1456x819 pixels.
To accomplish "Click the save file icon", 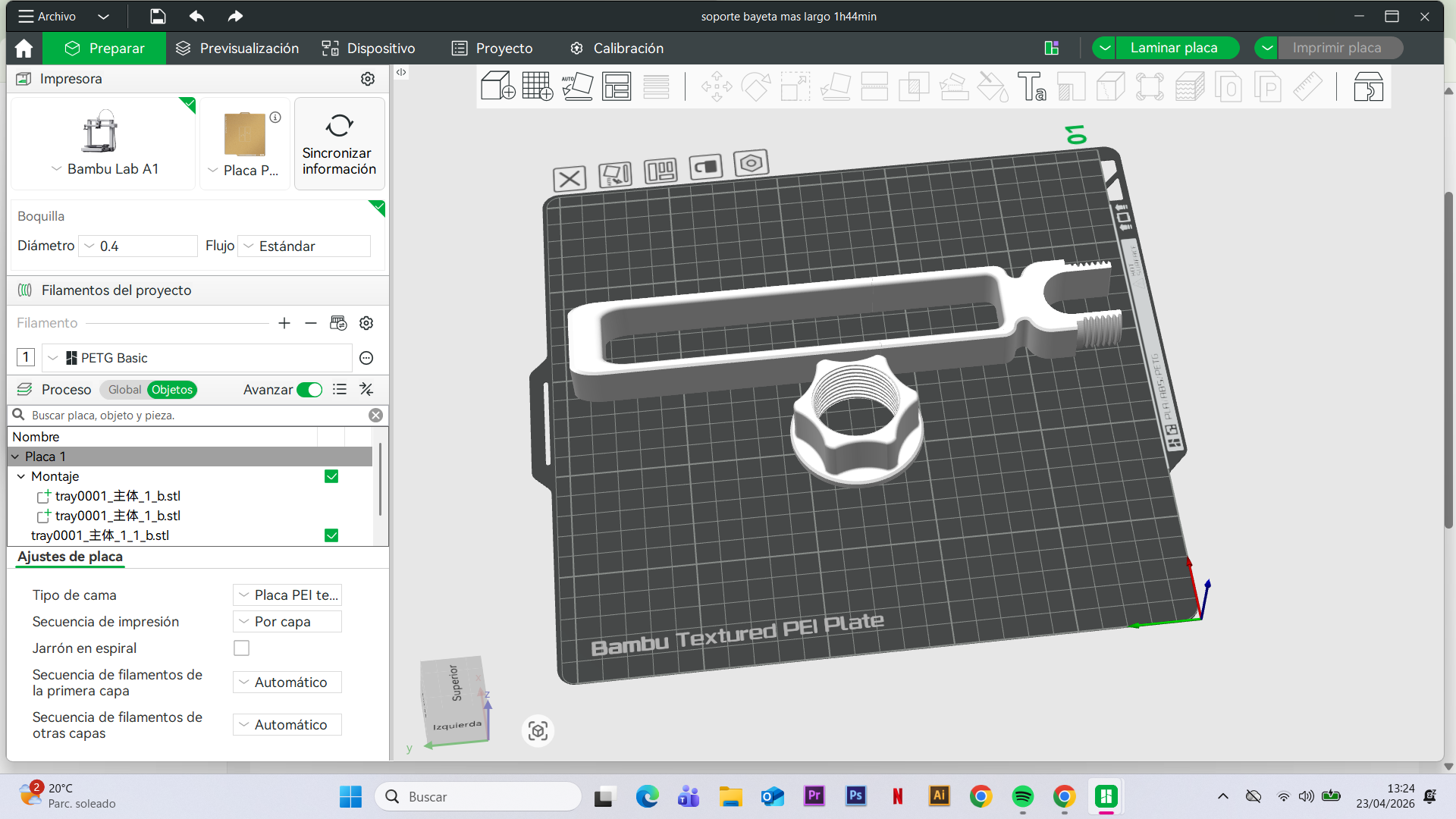I will click(x=158, y=16).
